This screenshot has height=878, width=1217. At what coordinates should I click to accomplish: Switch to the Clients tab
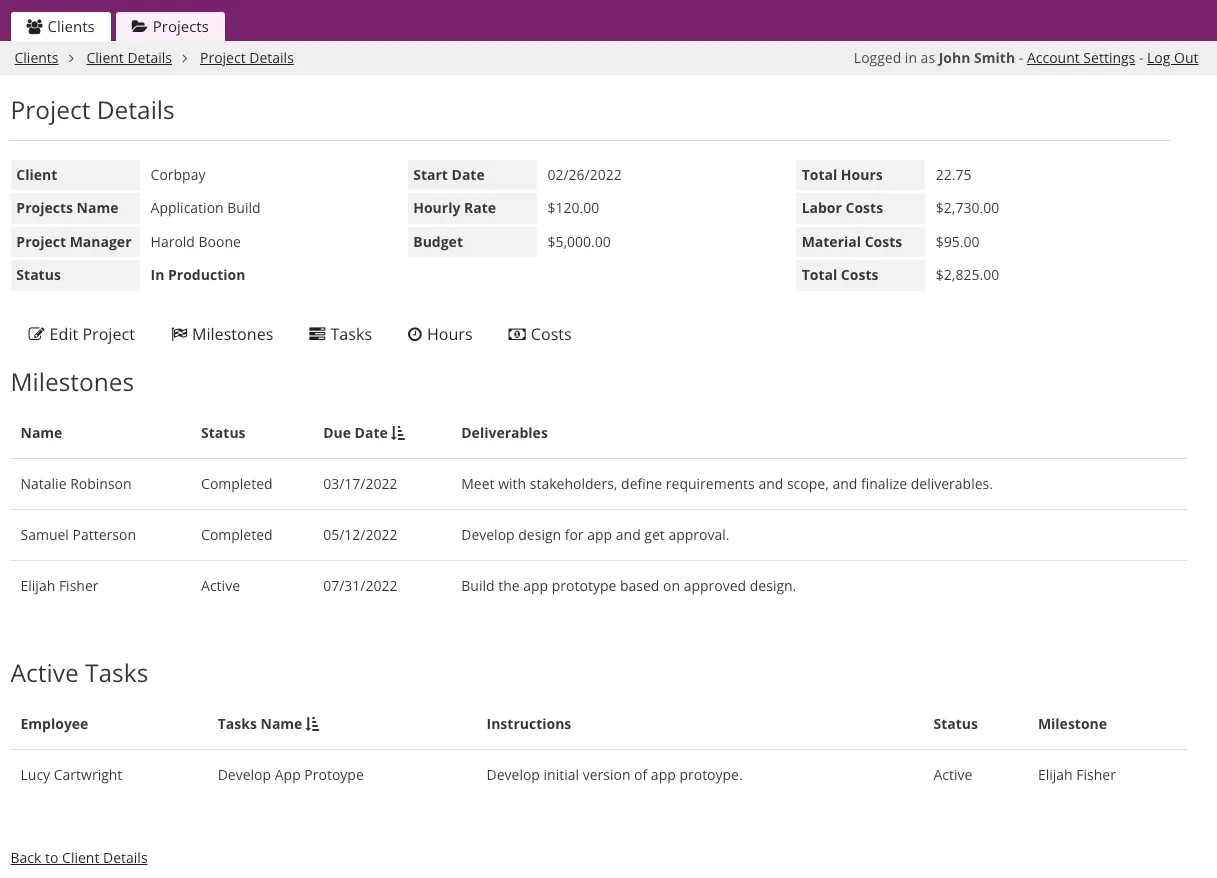60,27
